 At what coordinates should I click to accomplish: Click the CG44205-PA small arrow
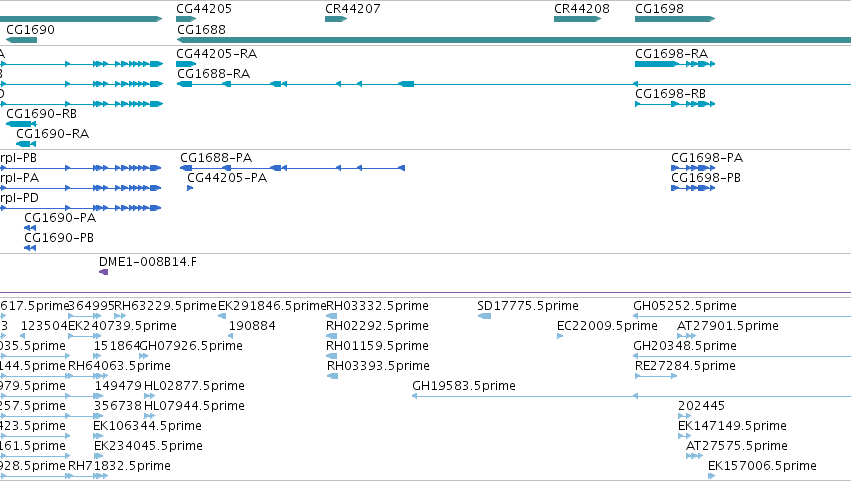(x=190, y=188)
